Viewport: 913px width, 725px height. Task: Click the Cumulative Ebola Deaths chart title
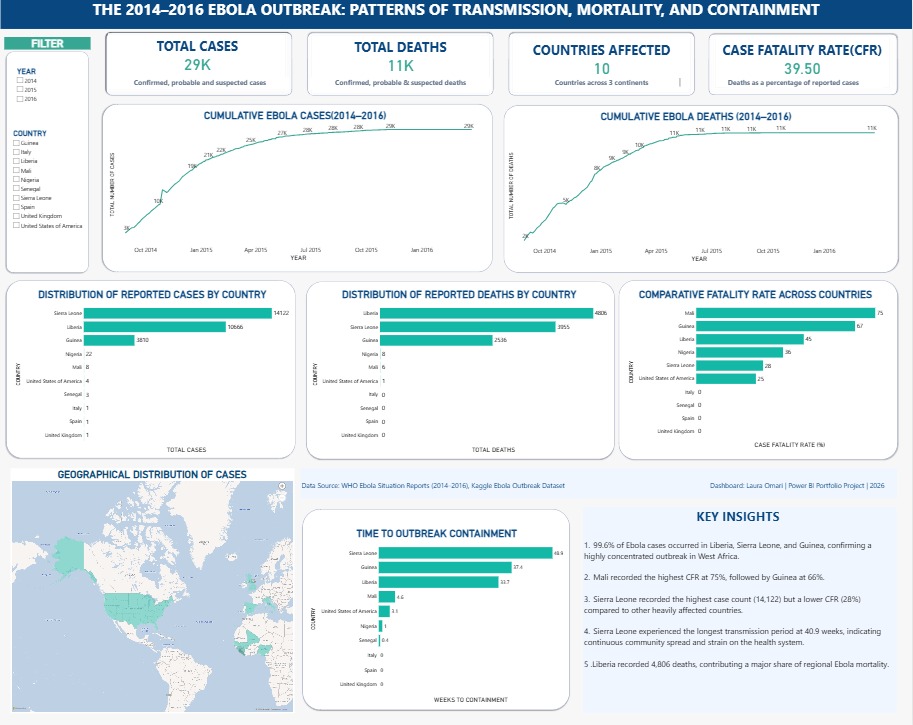coord(695,116)
